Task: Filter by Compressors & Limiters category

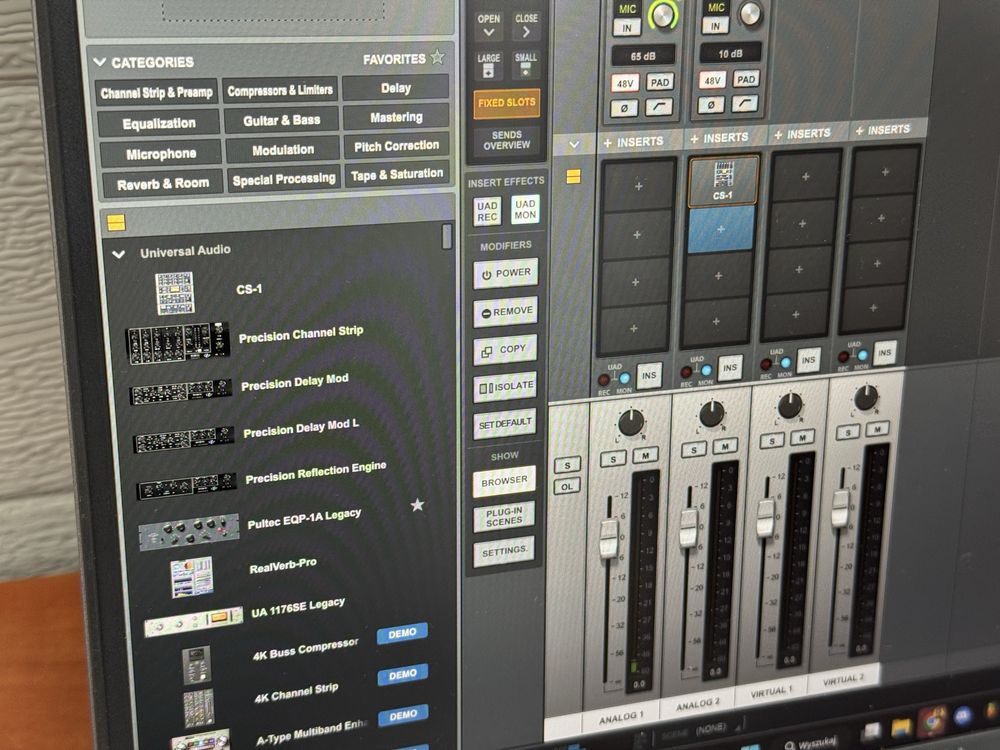Action: click(x=280, y=91)
